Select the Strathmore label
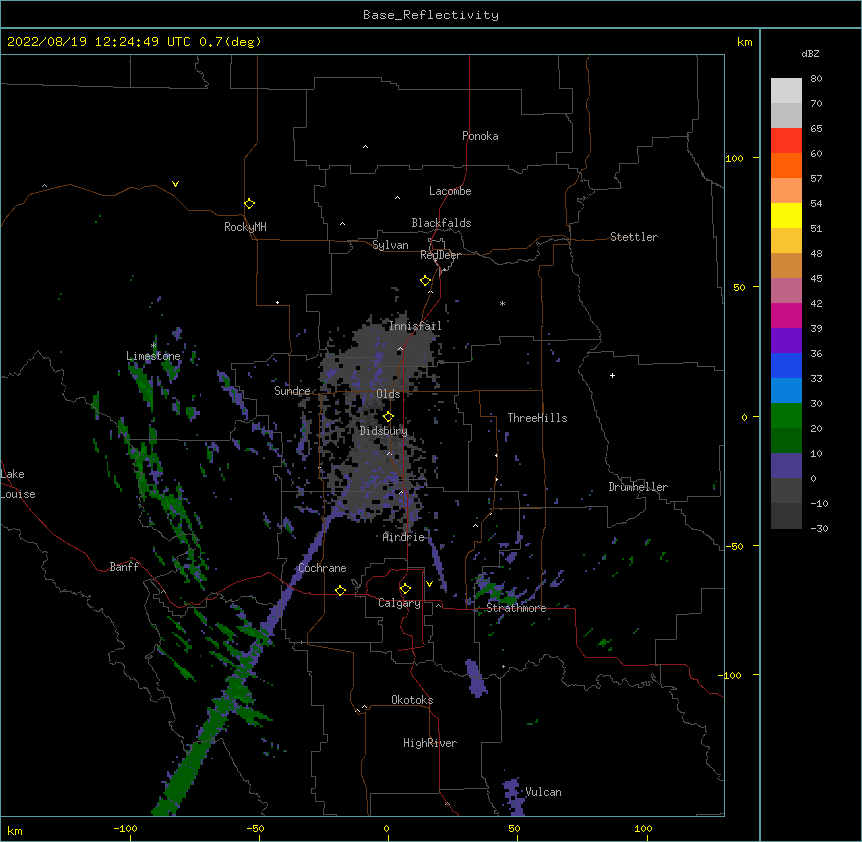Viewport: 862px width, 842px height. (x=516, y=608)
